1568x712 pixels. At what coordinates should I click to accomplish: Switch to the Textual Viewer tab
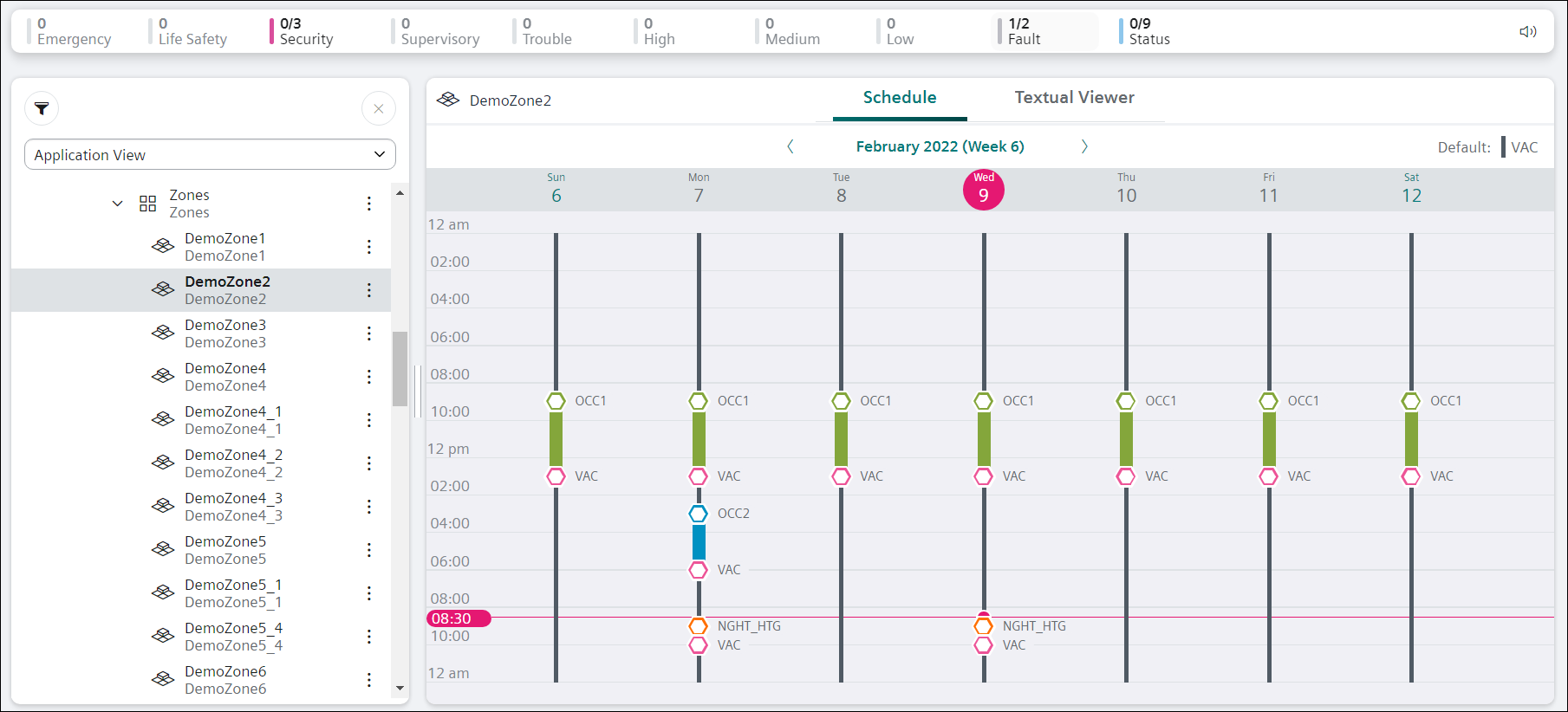click(1074, 98)
